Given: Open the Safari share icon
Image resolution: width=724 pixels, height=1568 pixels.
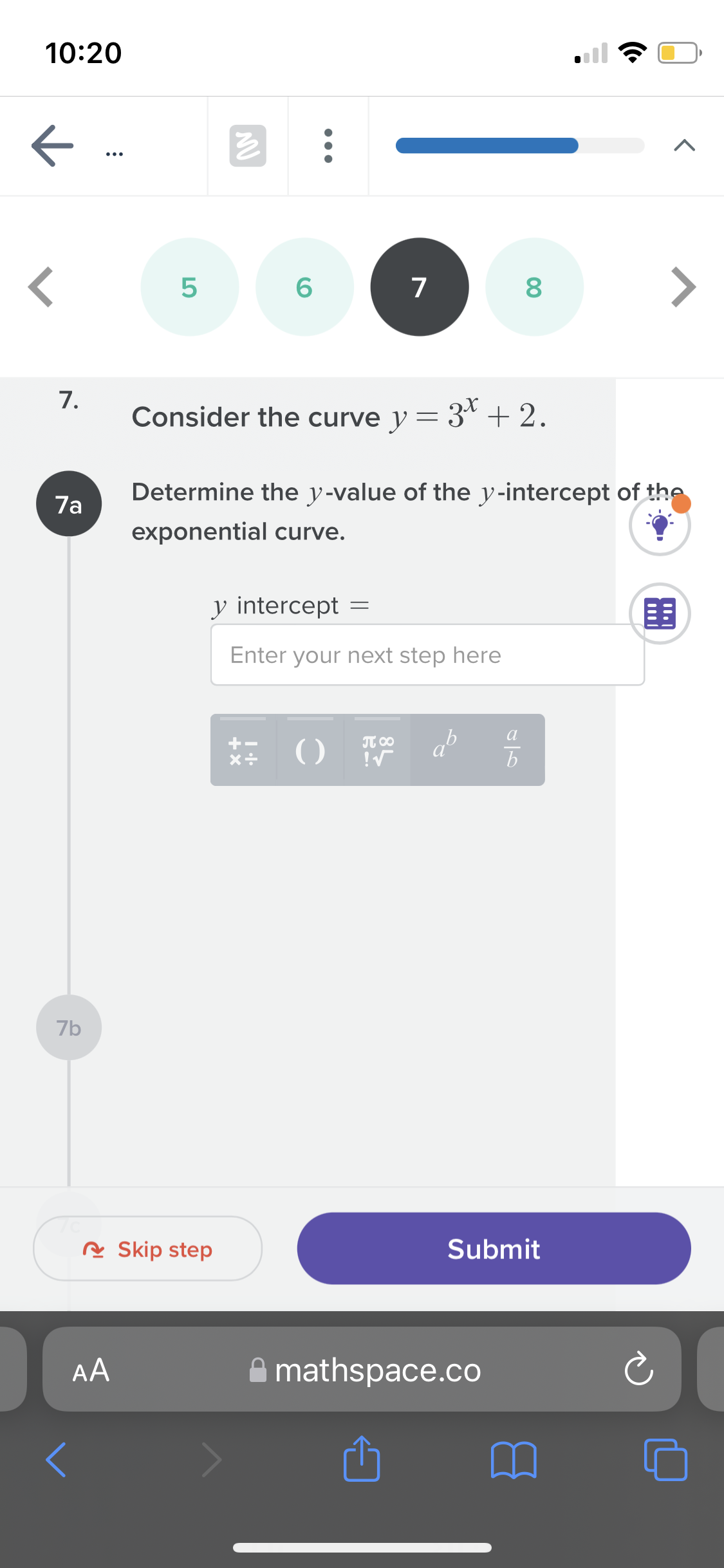Looking at the screenshot, I should [362, 1459].
